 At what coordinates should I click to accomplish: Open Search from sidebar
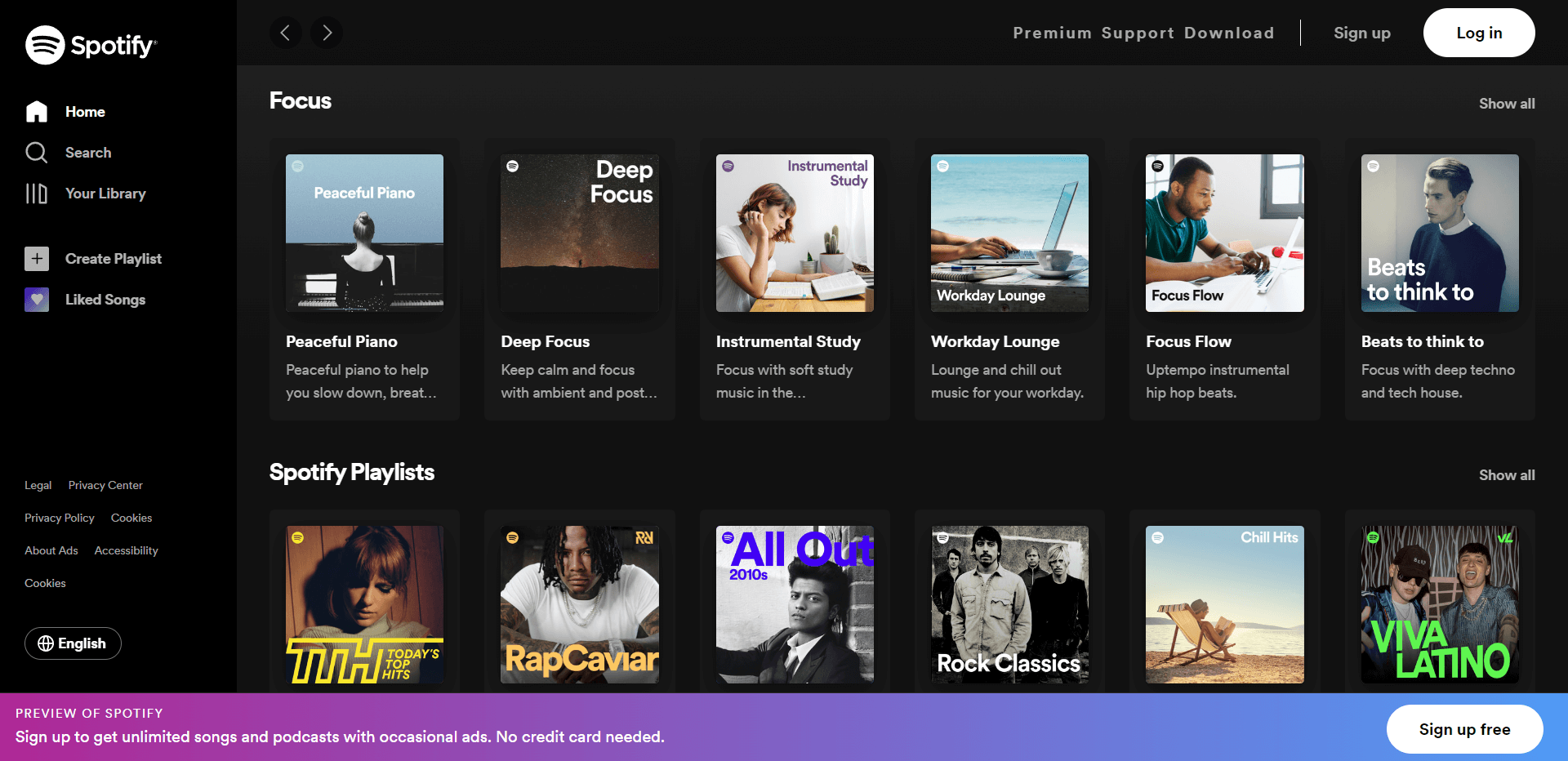pos(88,153)
